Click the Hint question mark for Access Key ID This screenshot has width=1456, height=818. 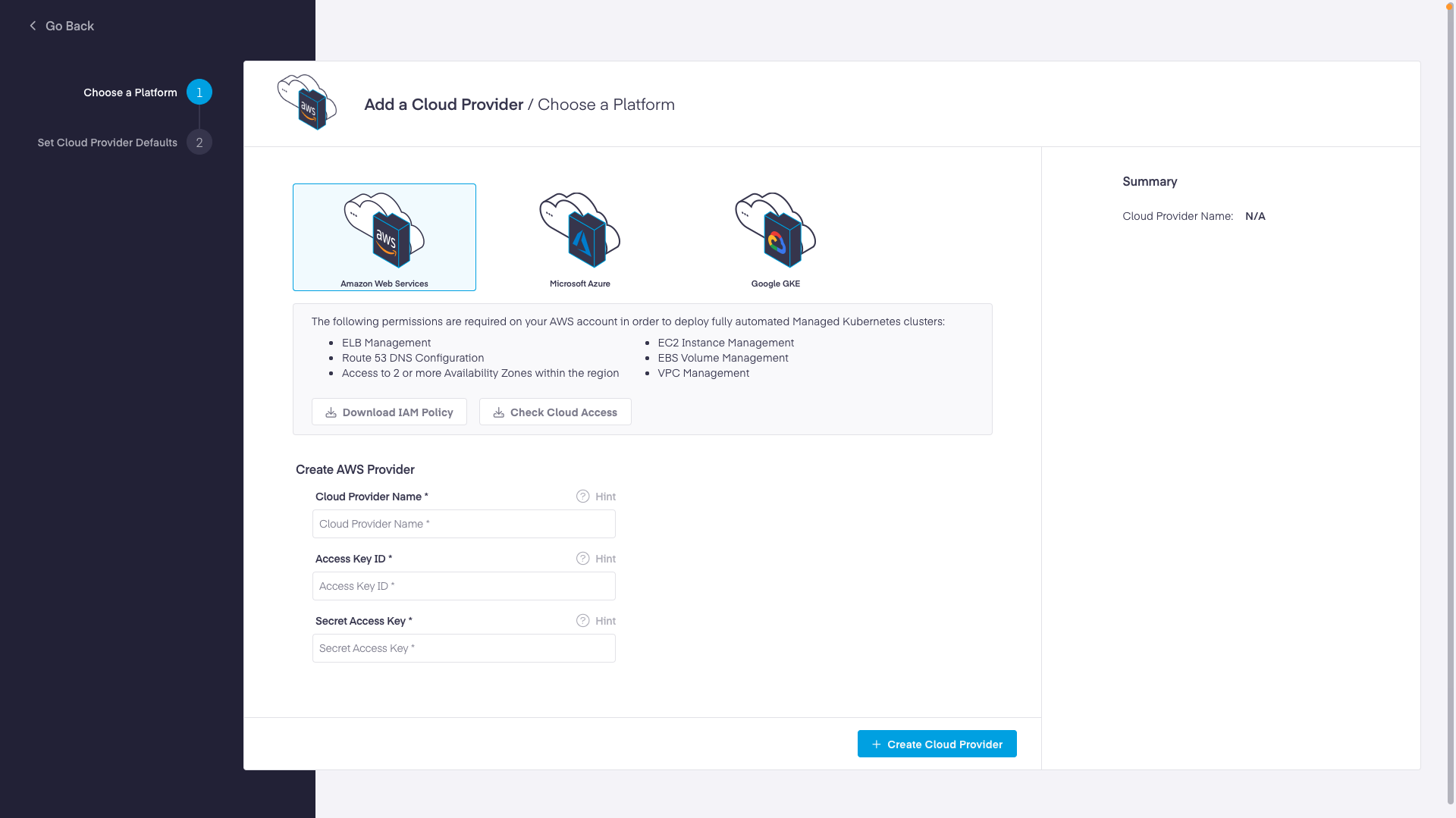pos(582,559)
